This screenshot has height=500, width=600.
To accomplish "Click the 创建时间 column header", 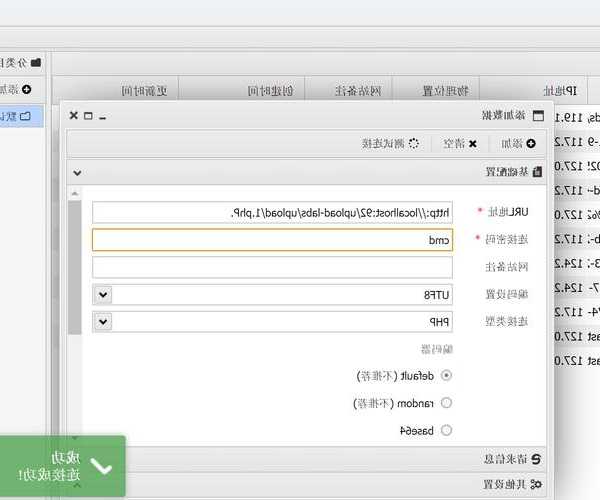I will pos(269,91).
